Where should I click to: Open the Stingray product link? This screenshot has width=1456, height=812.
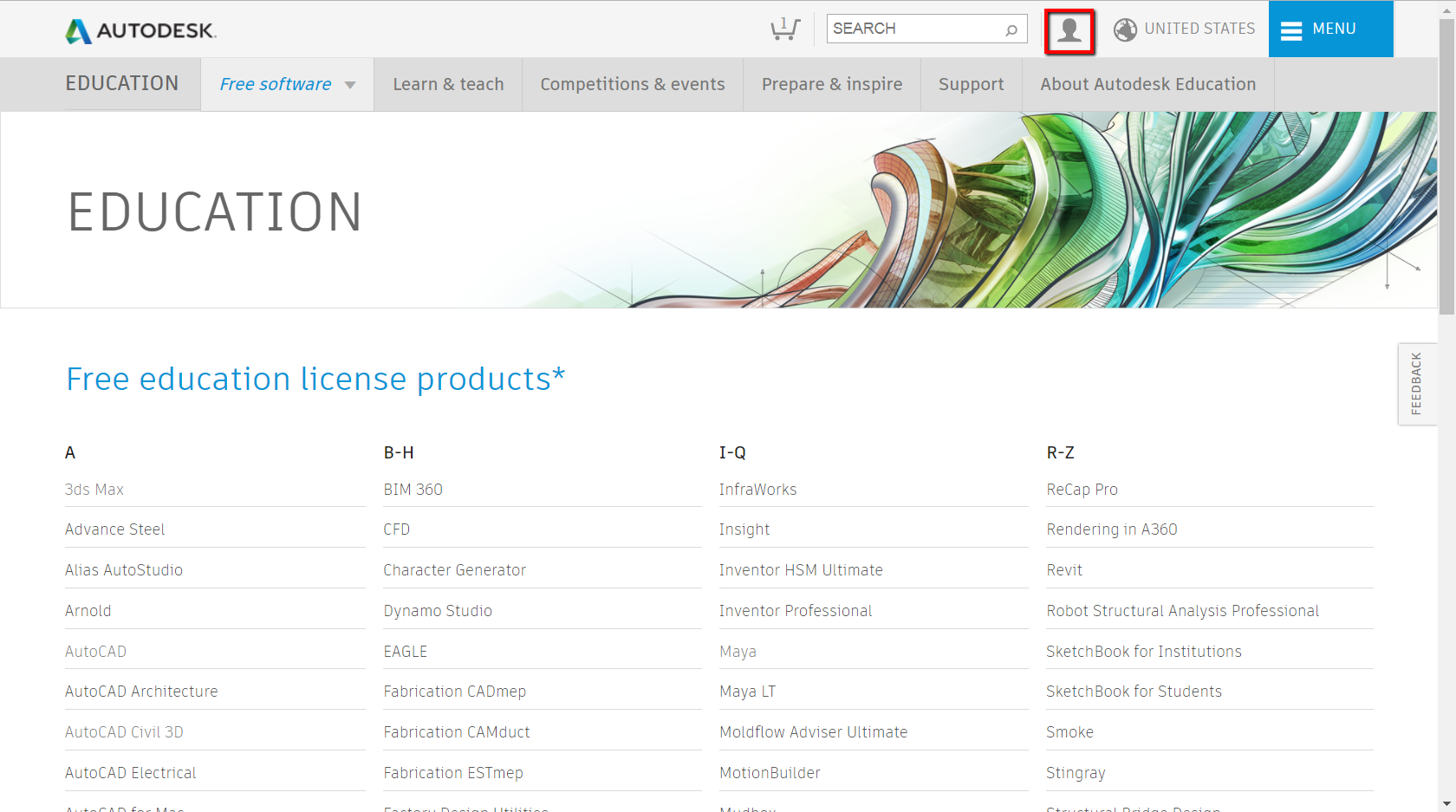[1076, 773]
